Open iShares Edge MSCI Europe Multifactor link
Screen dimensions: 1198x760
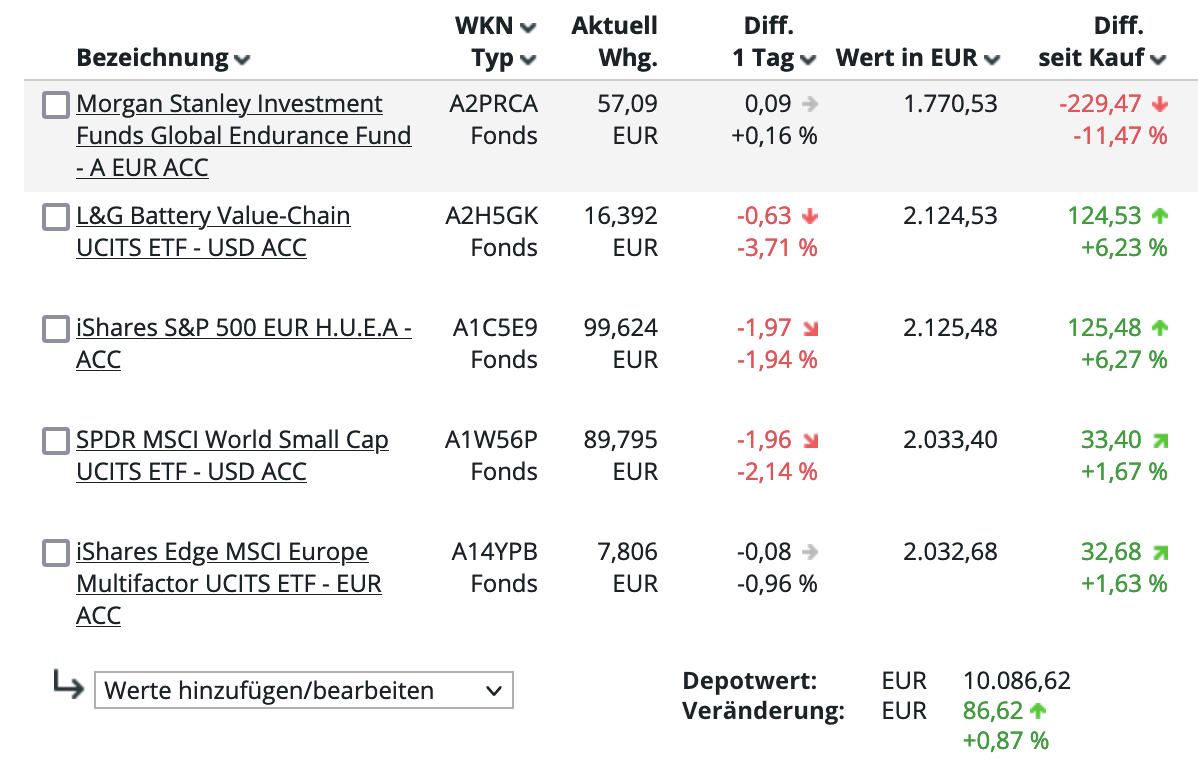[x=222, y=552]
